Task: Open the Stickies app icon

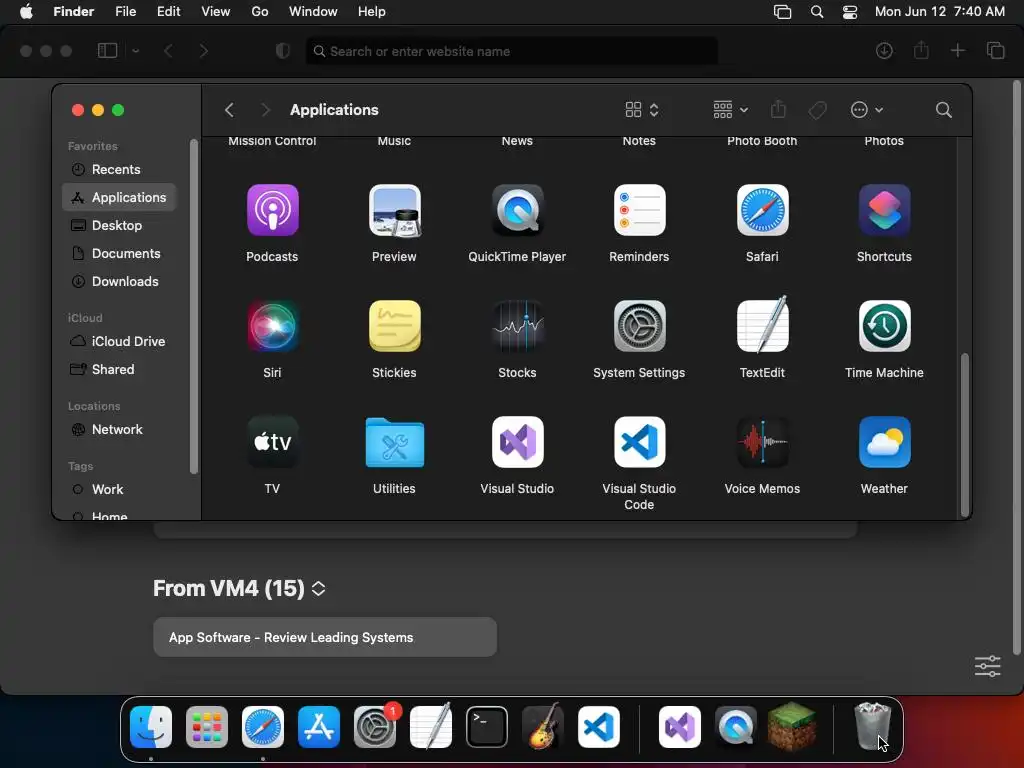Action: (394, 326)
